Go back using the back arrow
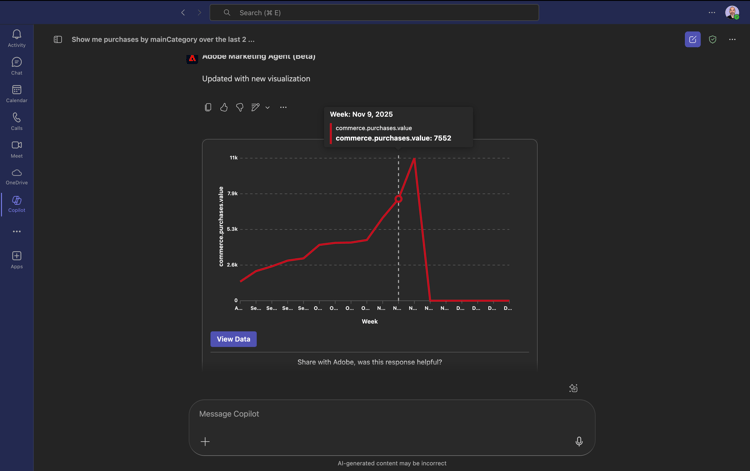This screenshot has width=750, height=471. (x=183, y=12)
